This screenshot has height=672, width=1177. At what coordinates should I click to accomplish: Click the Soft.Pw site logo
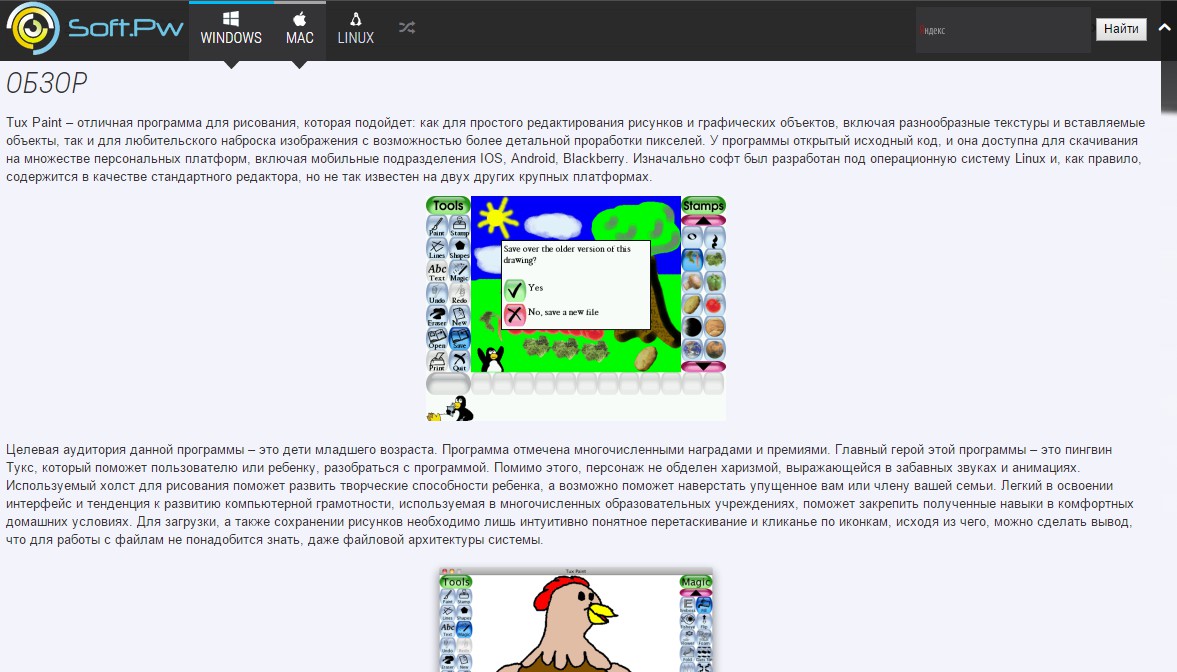[95, 29]
